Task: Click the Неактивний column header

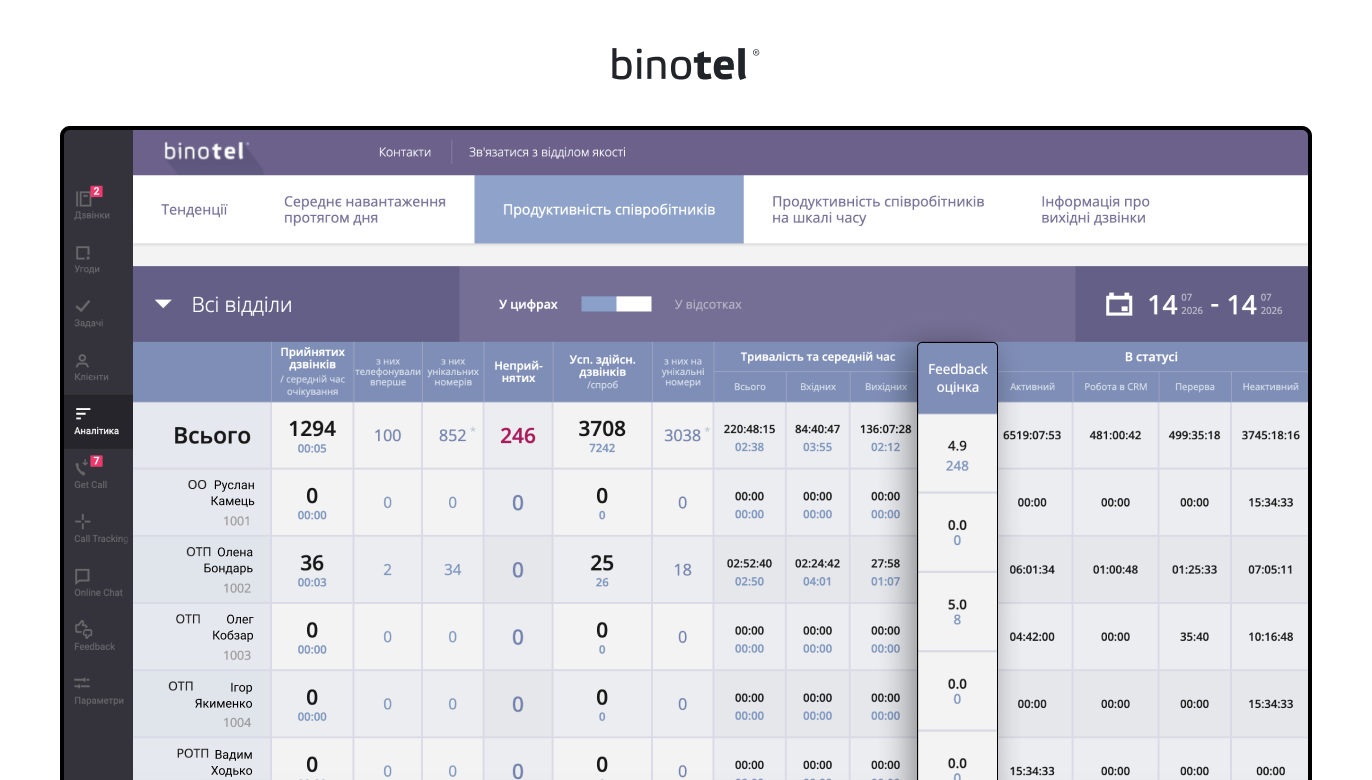Action: click(x=1270, y=387)
